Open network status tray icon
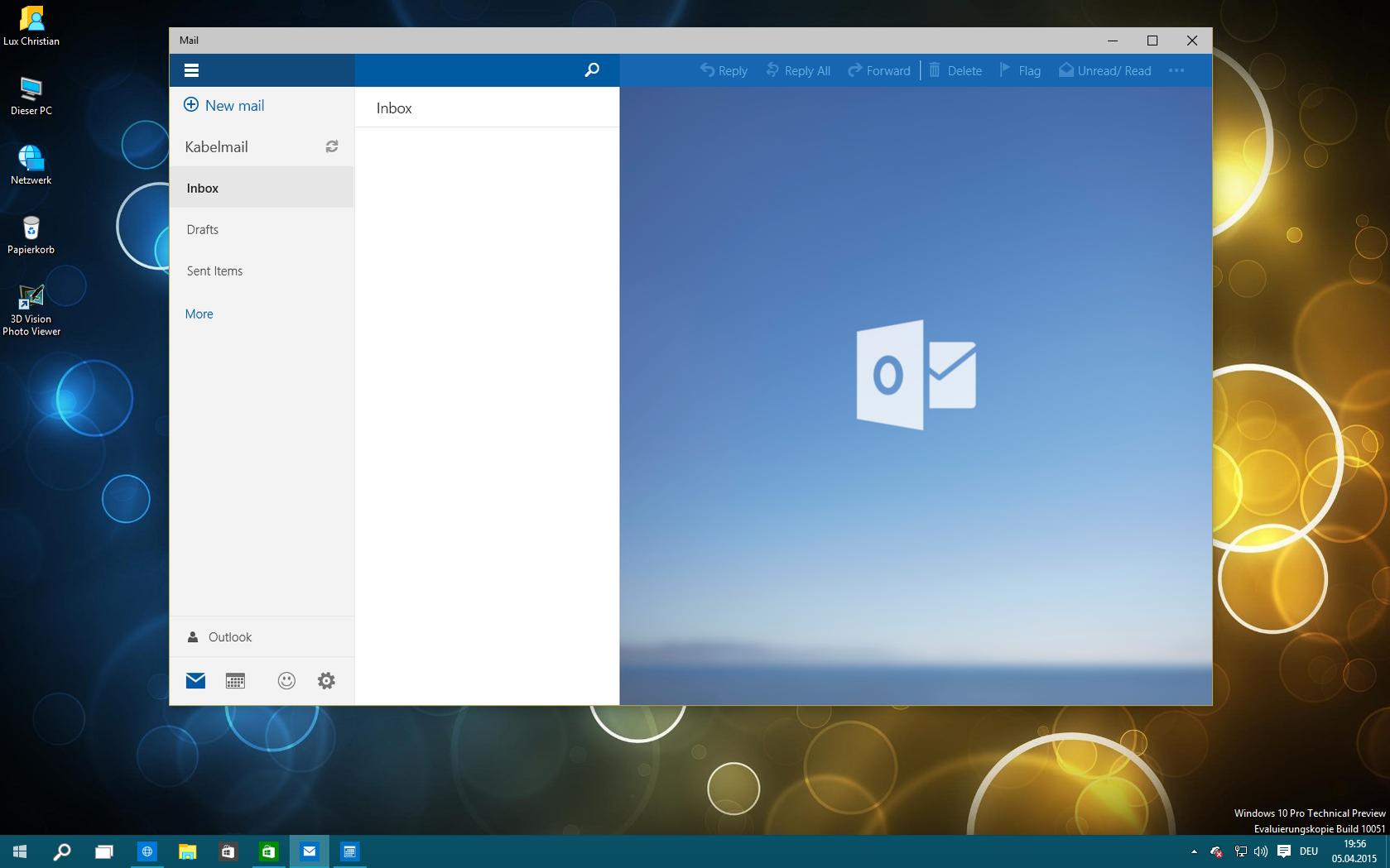 [x=1240, y=851]
